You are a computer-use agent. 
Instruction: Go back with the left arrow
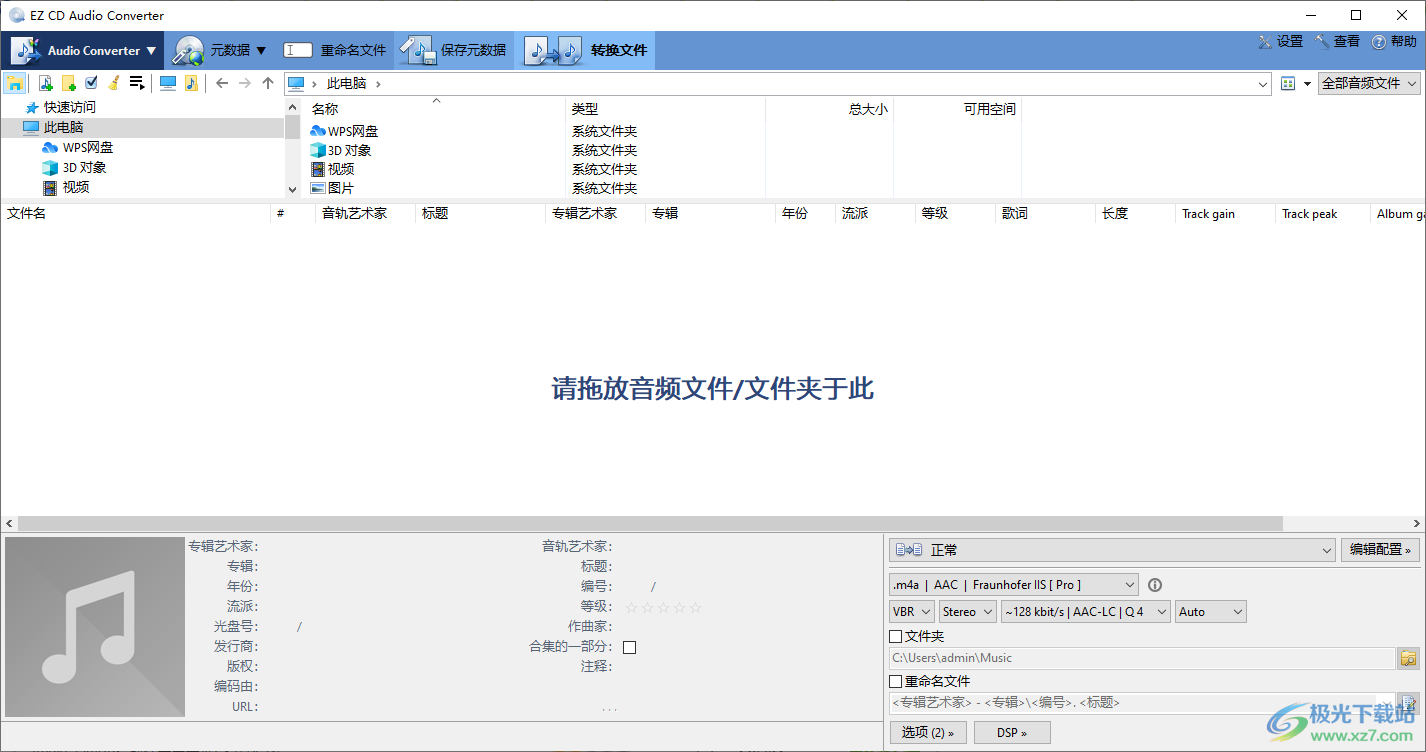coord(222,83)
